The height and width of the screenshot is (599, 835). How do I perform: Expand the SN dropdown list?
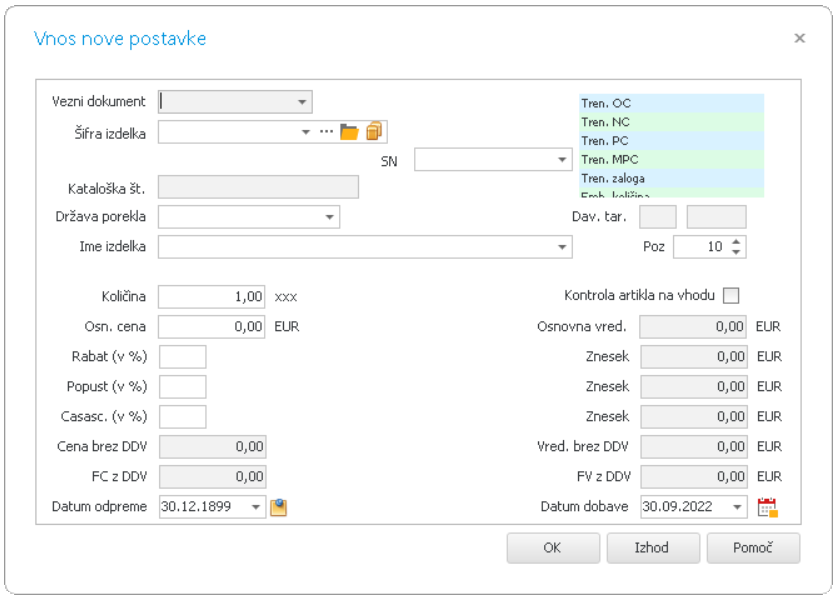[562, 160]
